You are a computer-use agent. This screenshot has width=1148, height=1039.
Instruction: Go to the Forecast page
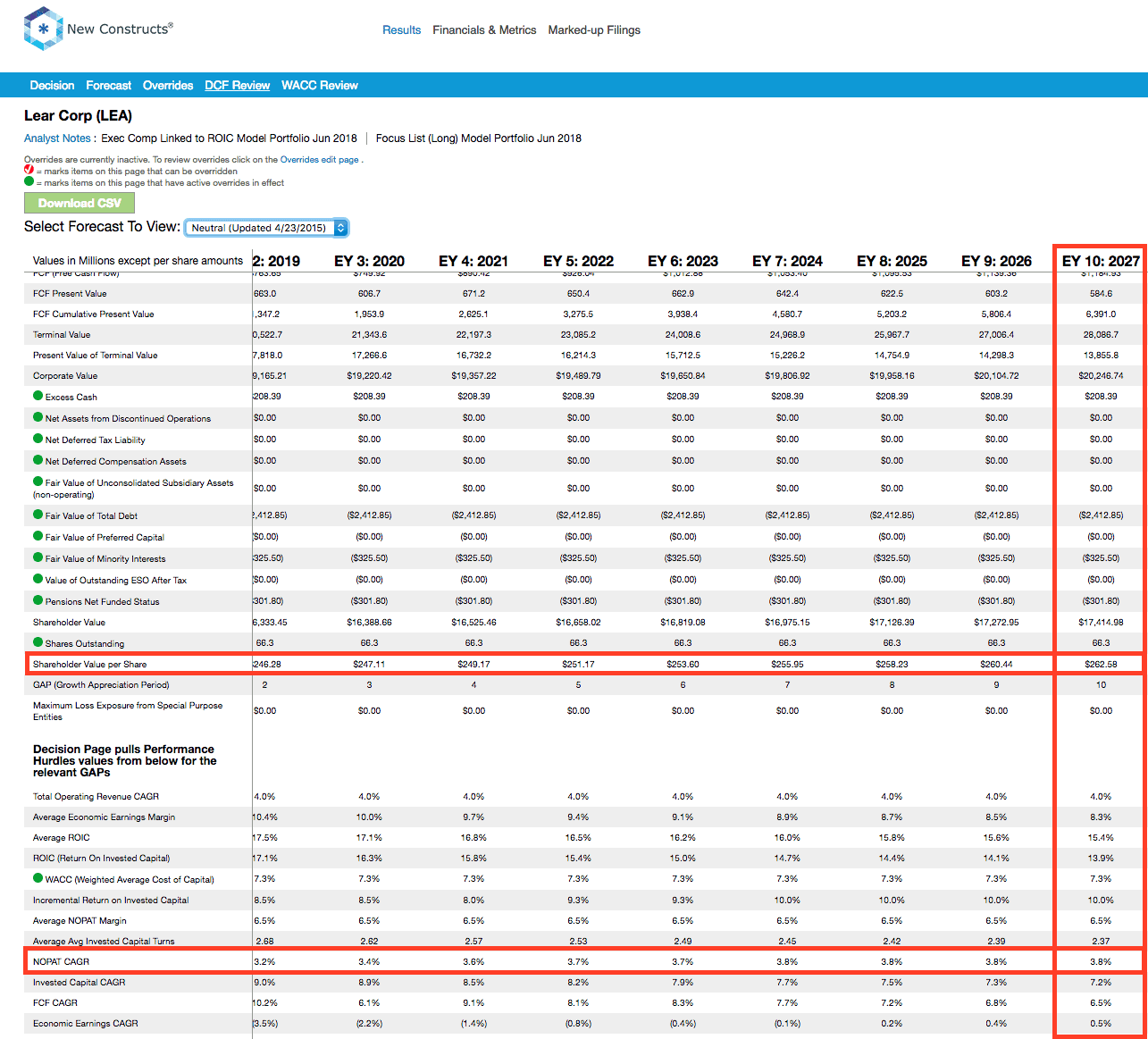pyautogui.click(x=108, y=85)
